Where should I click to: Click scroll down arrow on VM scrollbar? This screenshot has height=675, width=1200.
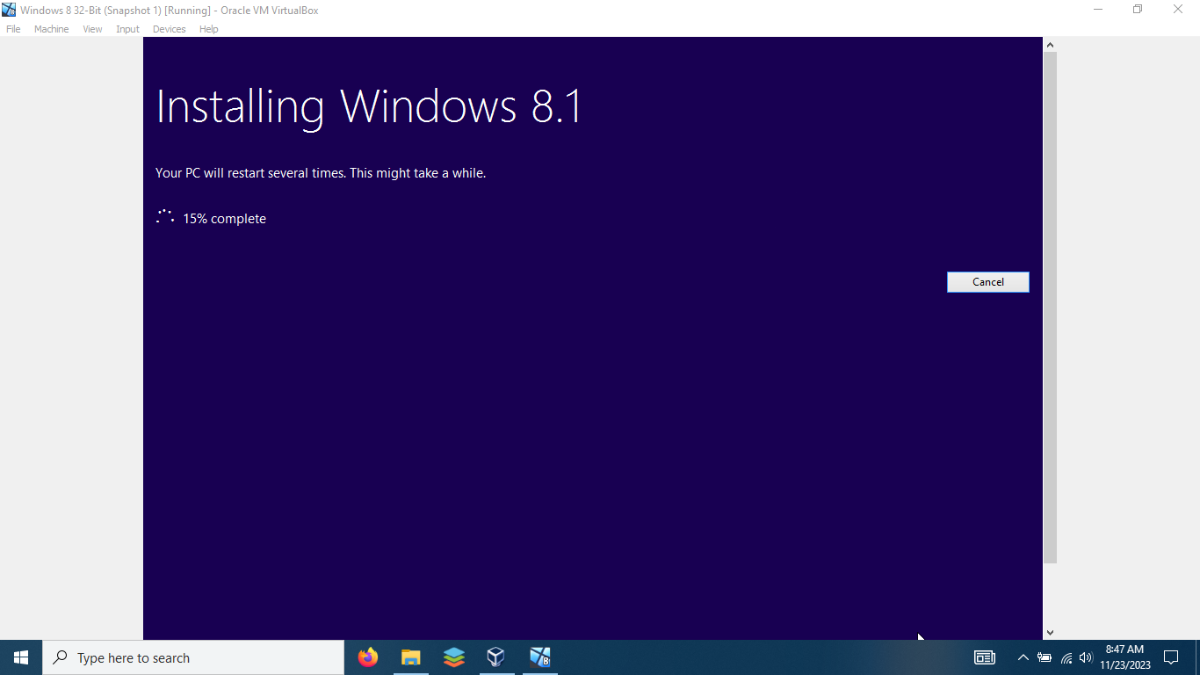(x=1050, y=632)
